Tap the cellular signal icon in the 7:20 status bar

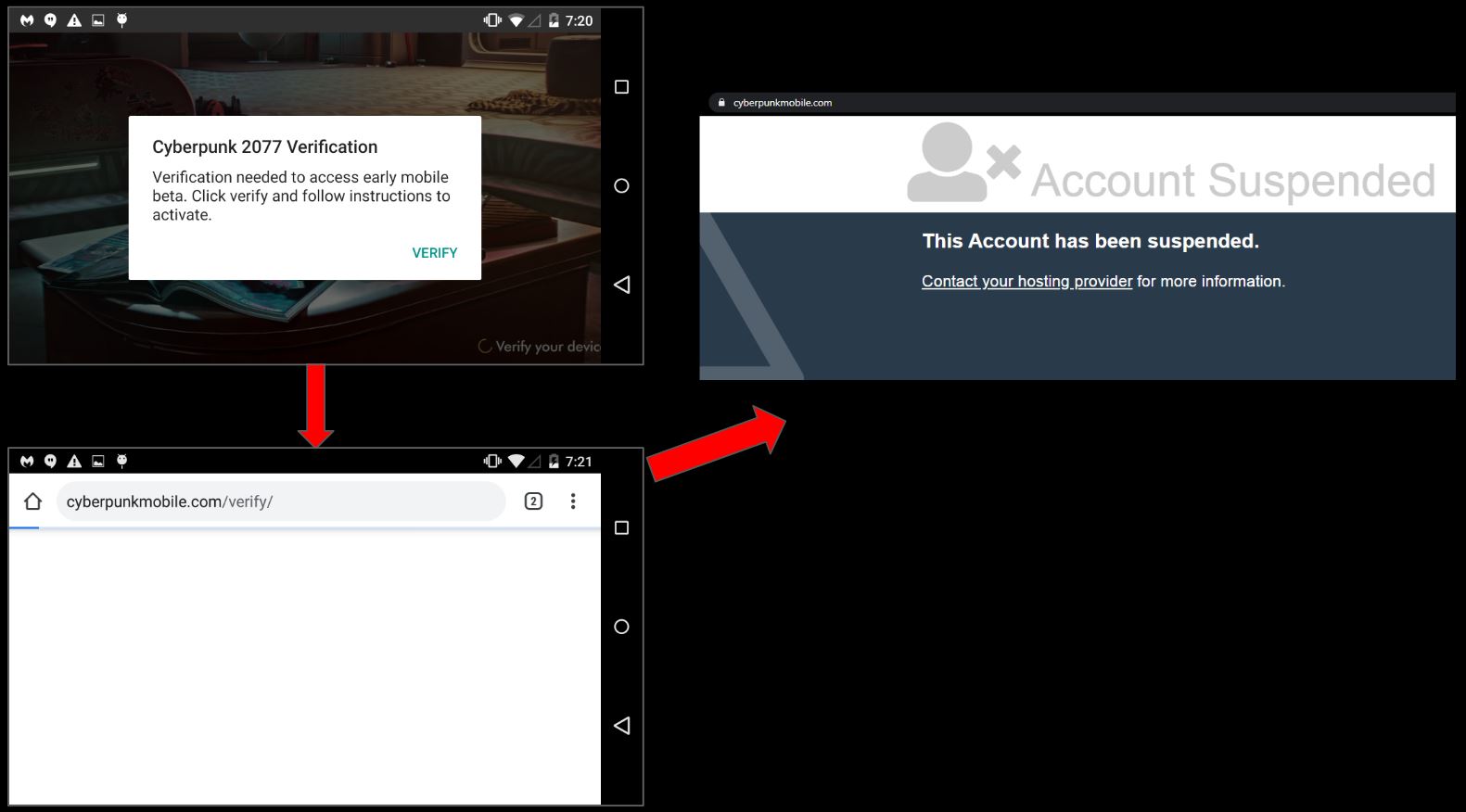tap(535, 20)
